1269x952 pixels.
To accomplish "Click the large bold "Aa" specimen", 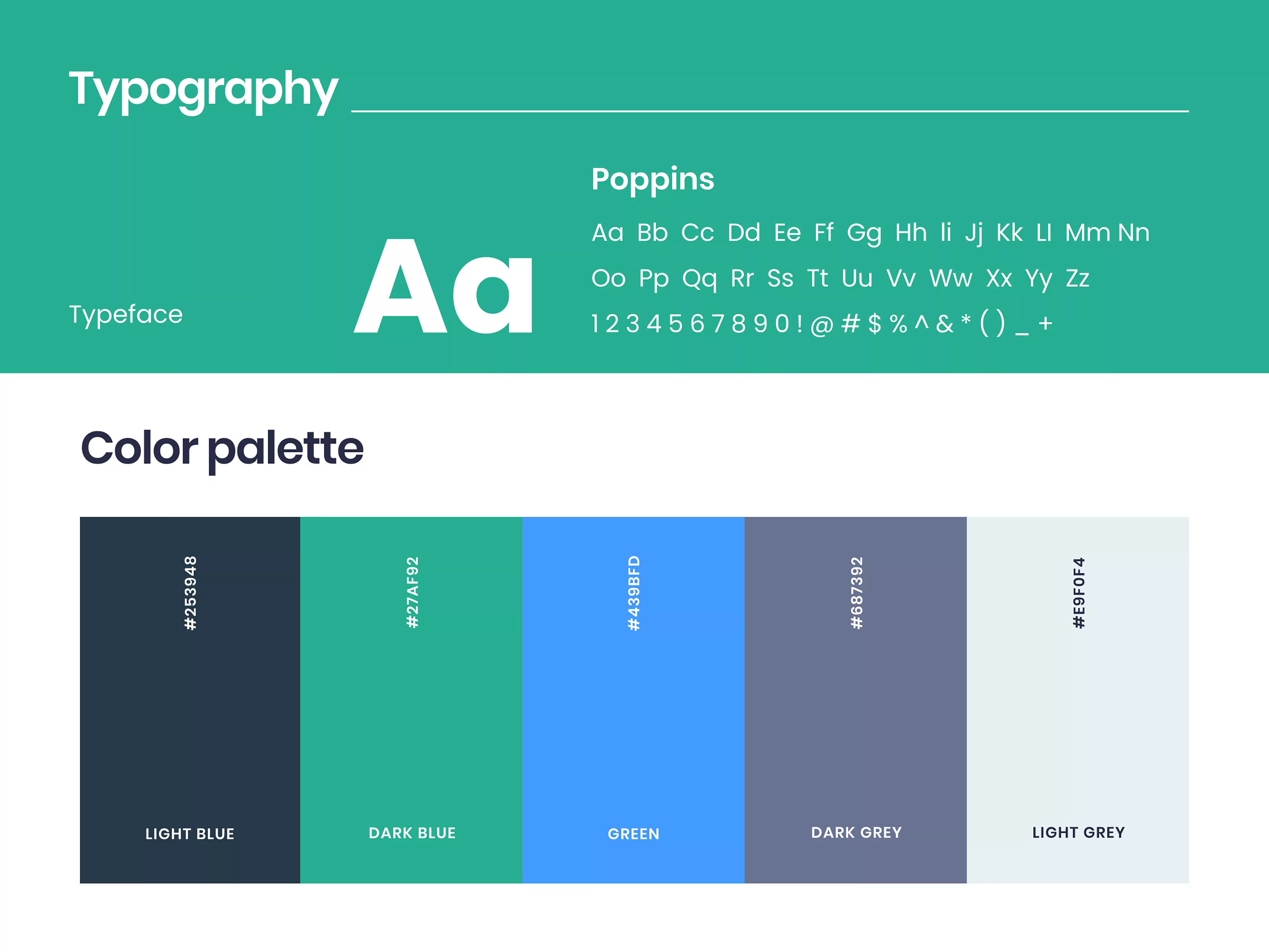I will tap(444, 287).
